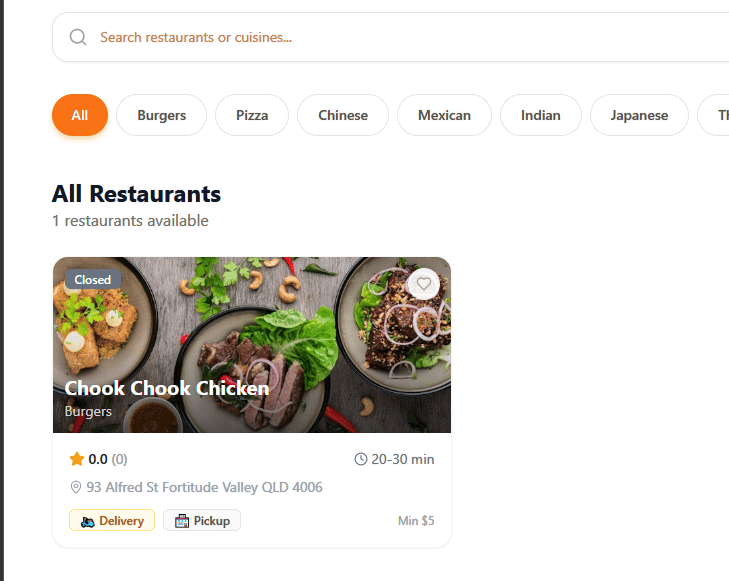Click the location pin icon beside address

coord(75,487)
